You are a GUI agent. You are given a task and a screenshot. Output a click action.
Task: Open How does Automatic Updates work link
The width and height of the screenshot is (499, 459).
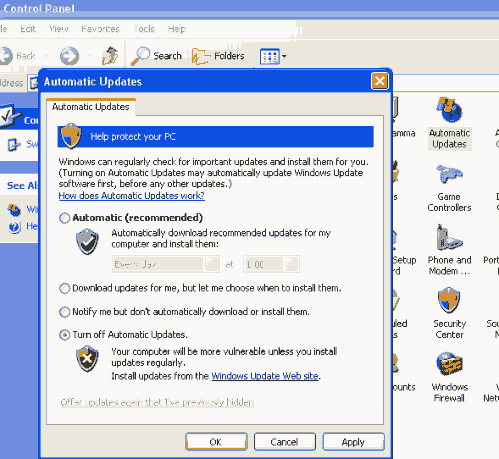(131, 196)
